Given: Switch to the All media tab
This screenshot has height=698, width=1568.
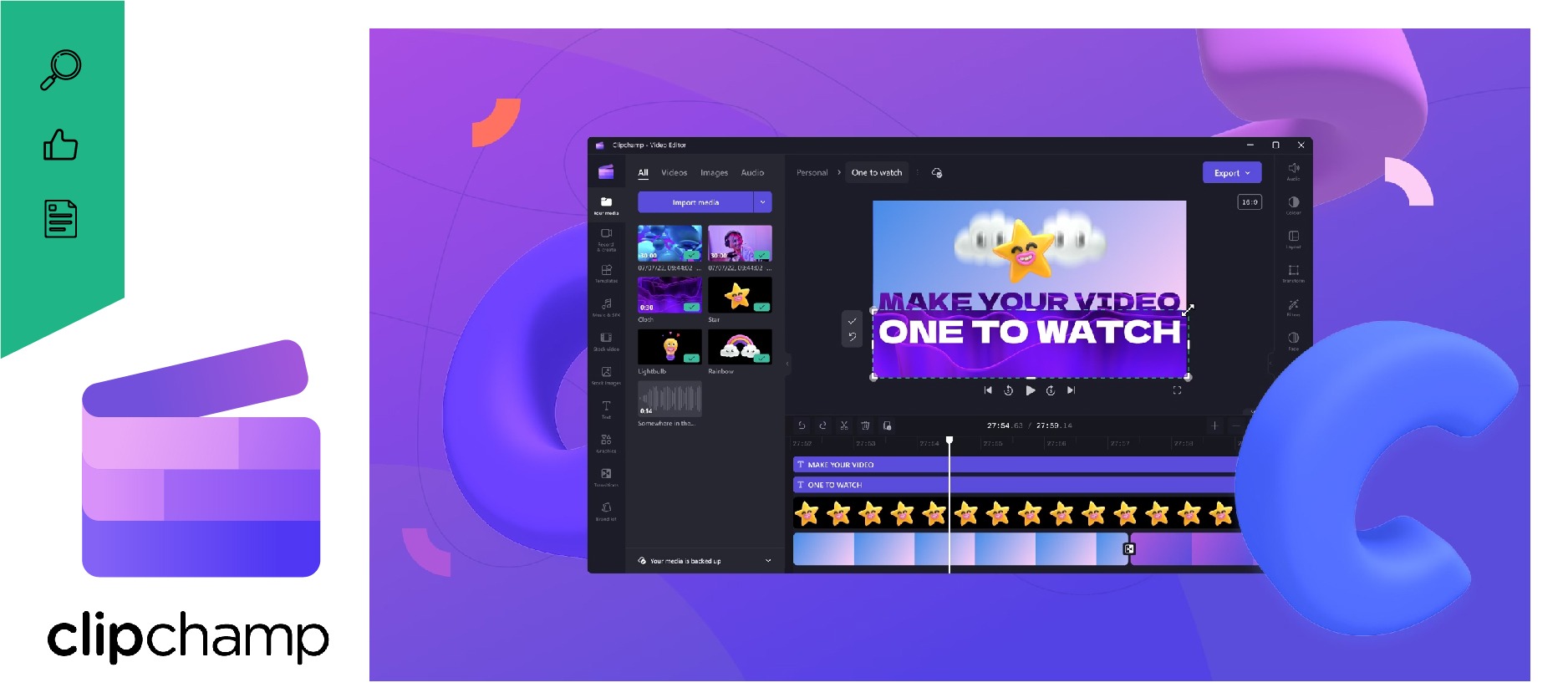Looking at the screenshot, I should click(643, 173).
